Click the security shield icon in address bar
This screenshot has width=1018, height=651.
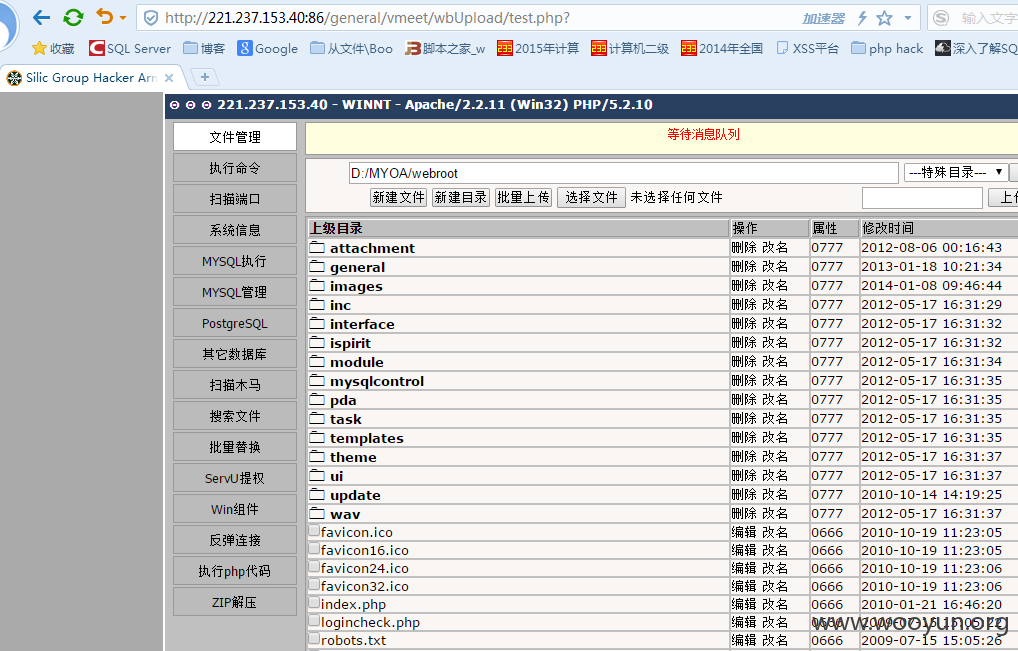tap(151, 18)
